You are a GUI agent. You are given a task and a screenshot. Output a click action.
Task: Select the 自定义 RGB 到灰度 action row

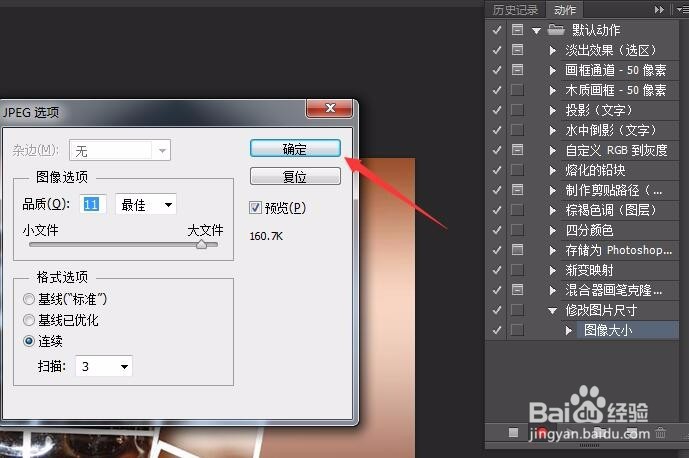[x=616, y=150]
